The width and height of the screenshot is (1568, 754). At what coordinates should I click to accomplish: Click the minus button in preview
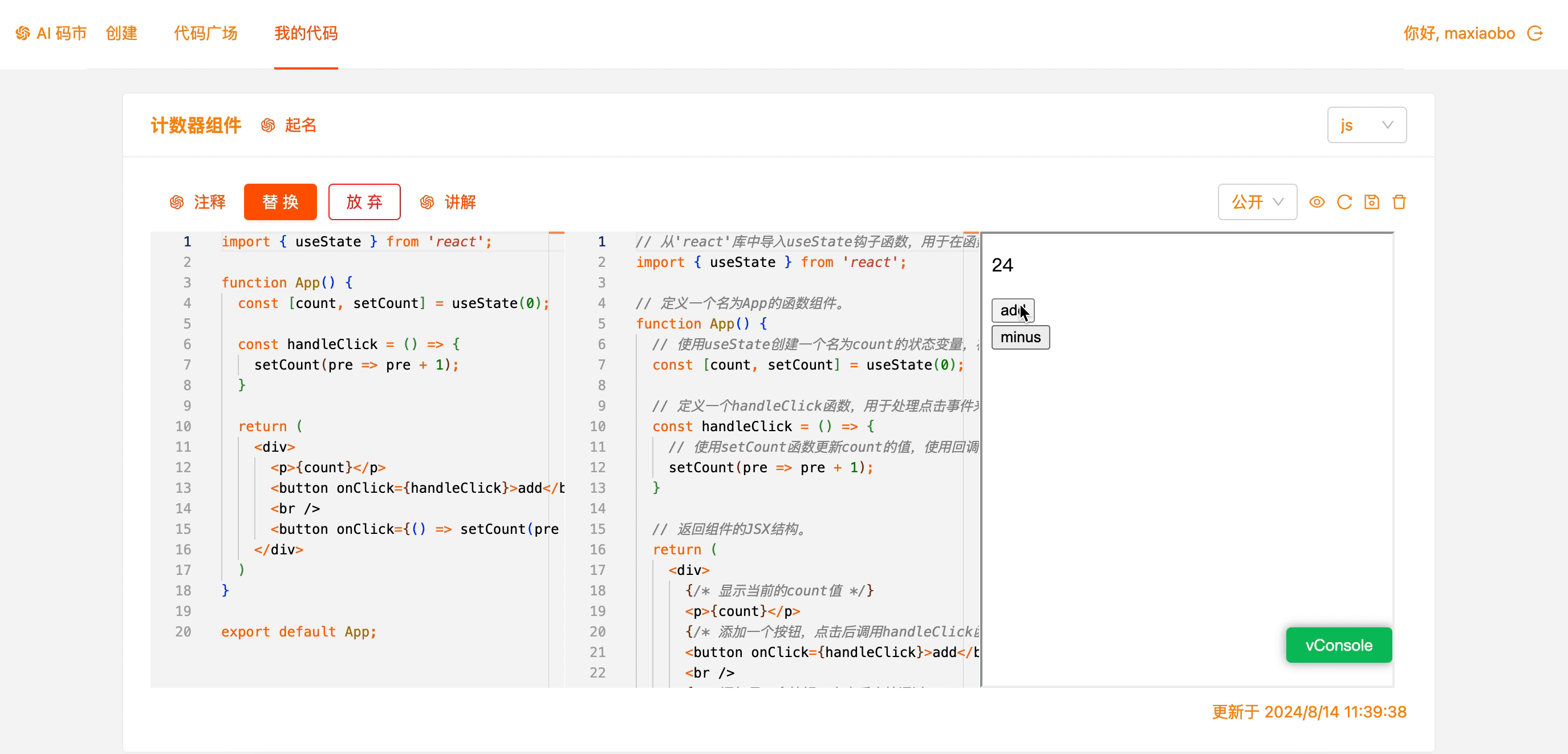tap(1020, 338)
